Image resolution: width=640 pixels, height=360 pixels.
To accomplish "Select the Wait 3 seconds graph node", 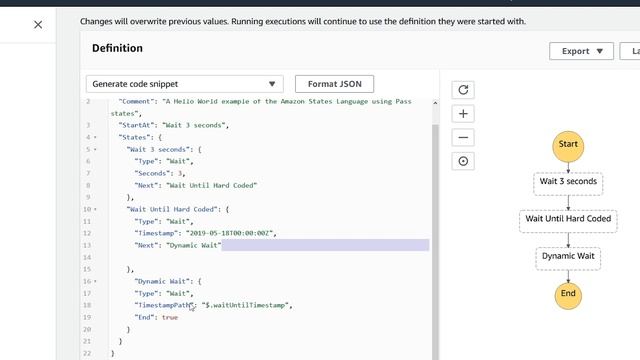I will coord(568,183).
